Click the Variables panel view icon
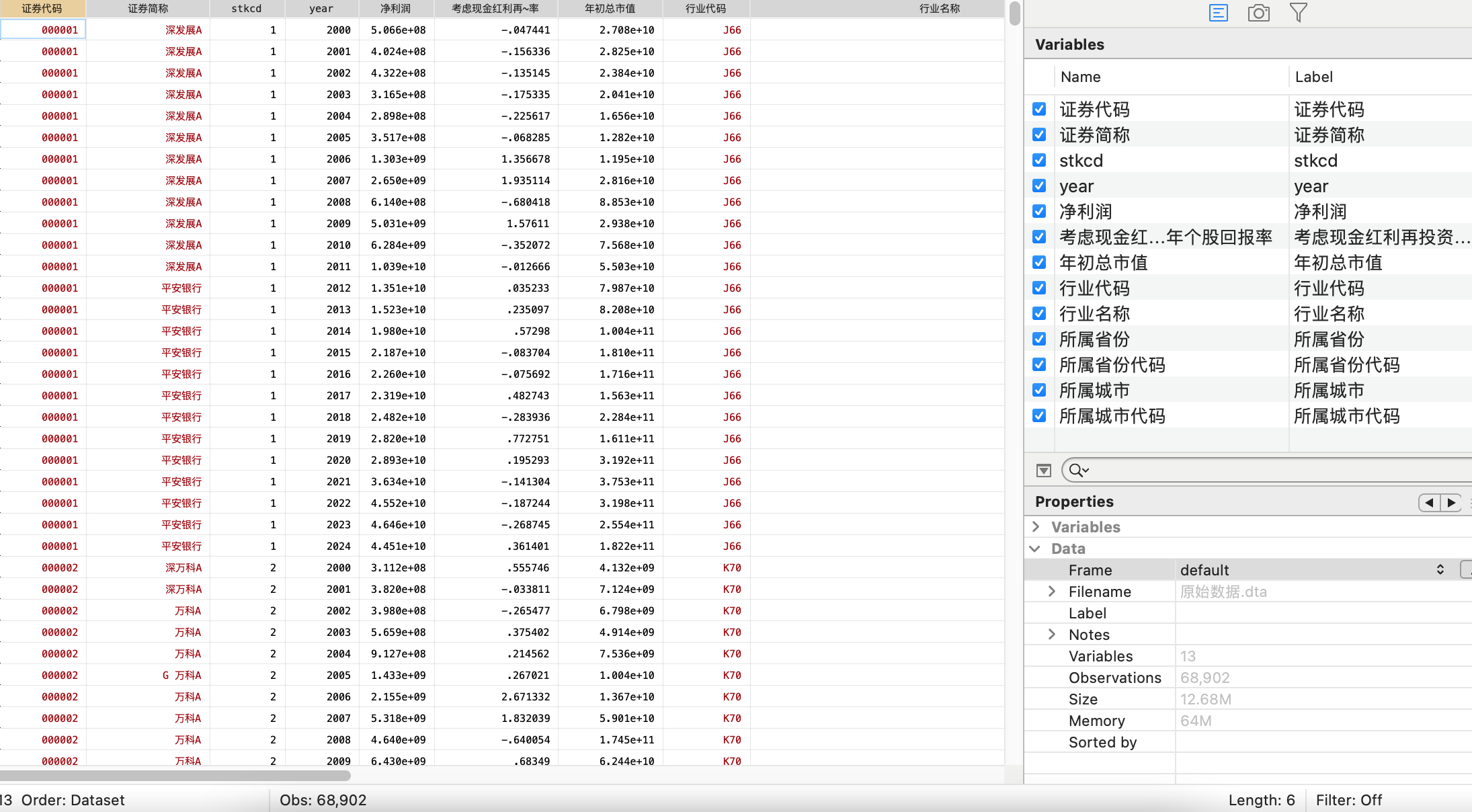This screenshot has width=1472, height=812. [1218, 13]
